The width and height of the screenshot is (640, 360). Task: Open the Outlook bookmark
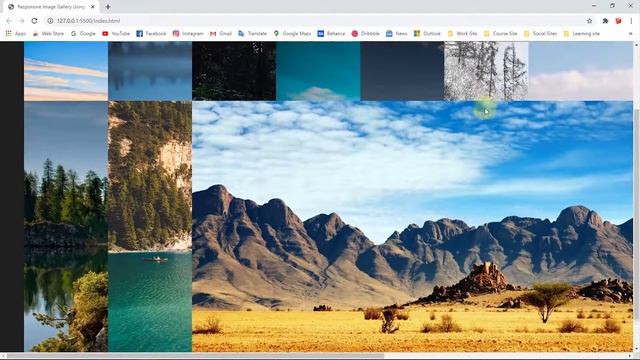tap(427, 33)
